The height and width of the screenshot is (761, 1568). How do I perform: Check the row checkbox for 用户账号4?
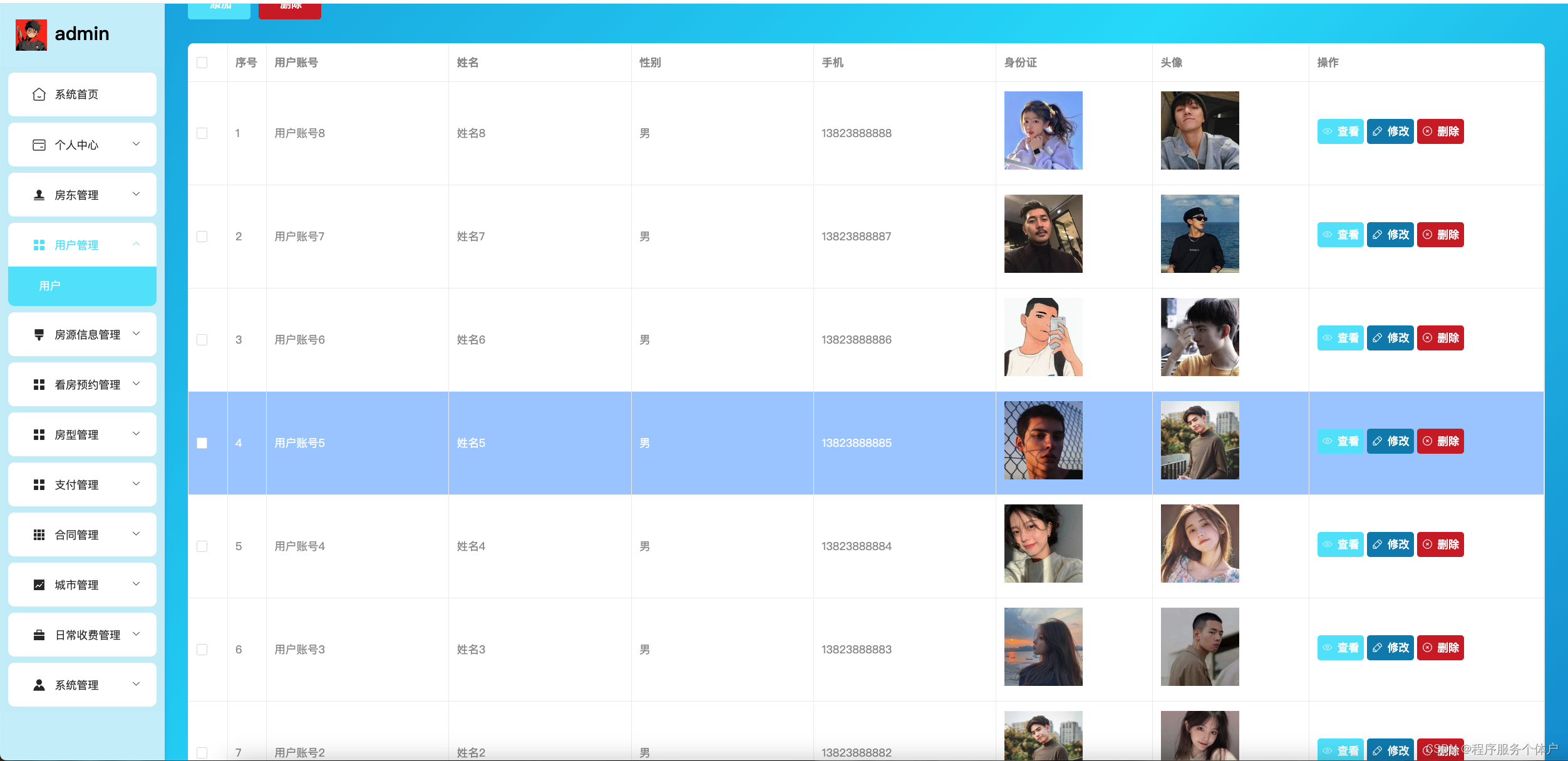pyautogui.click(x=202, y=546)
